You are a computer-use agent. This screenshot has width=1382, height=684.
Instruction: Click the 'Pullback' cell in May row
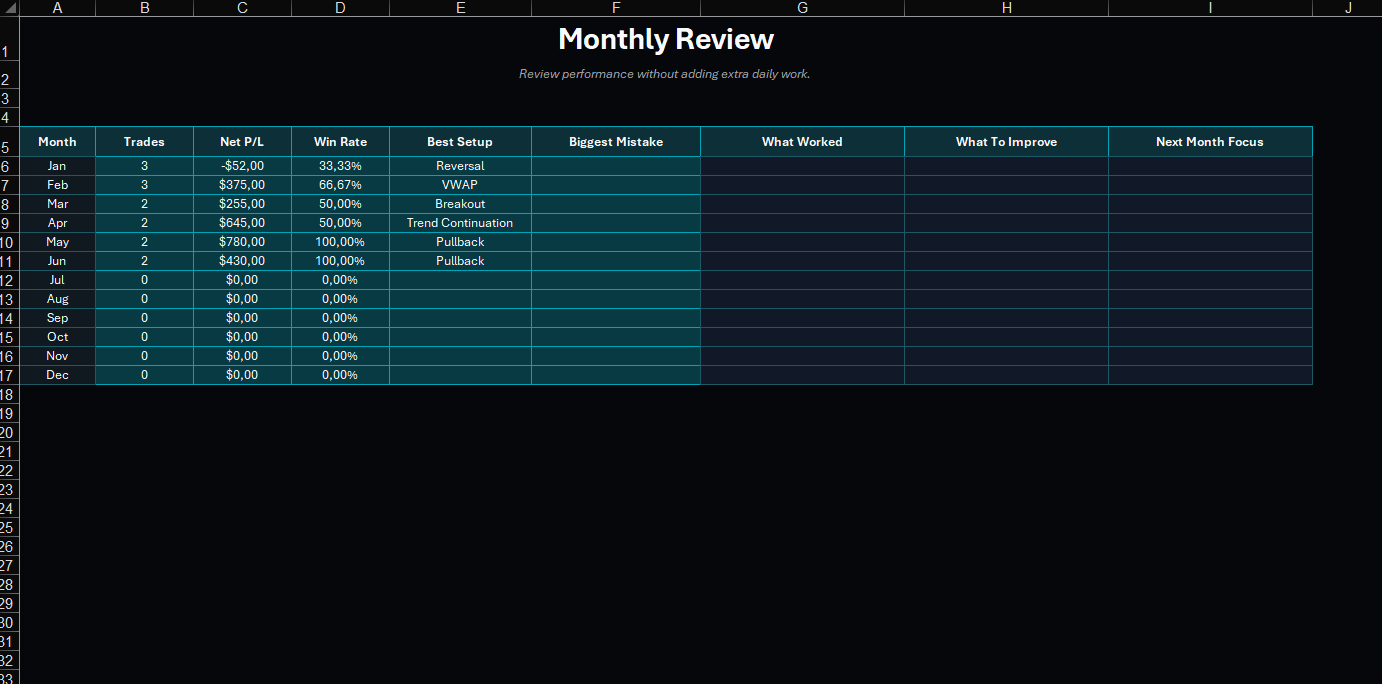(x=460, y=242)
